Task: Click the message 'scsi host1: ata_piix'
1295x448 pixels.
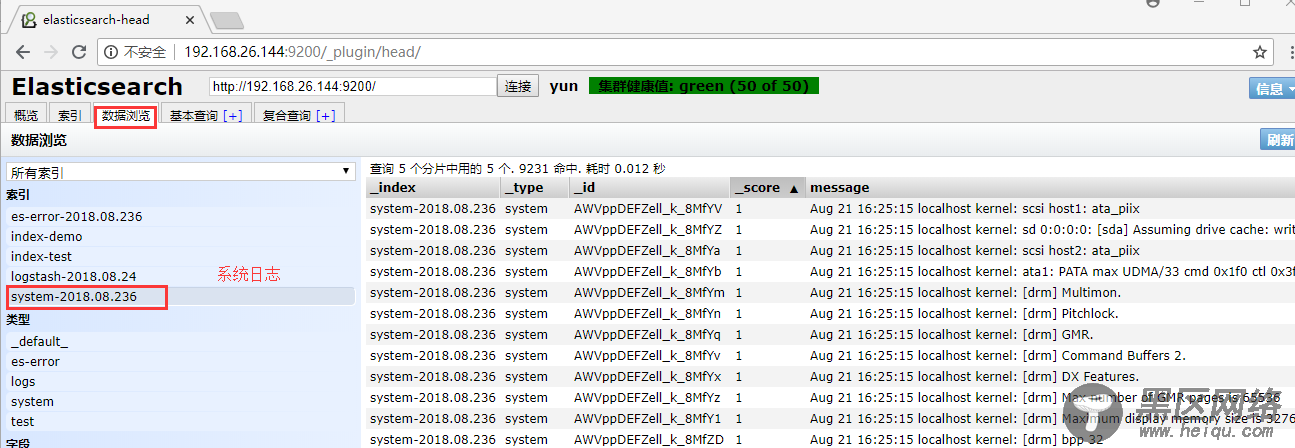Action: click(x=975, y=209)
